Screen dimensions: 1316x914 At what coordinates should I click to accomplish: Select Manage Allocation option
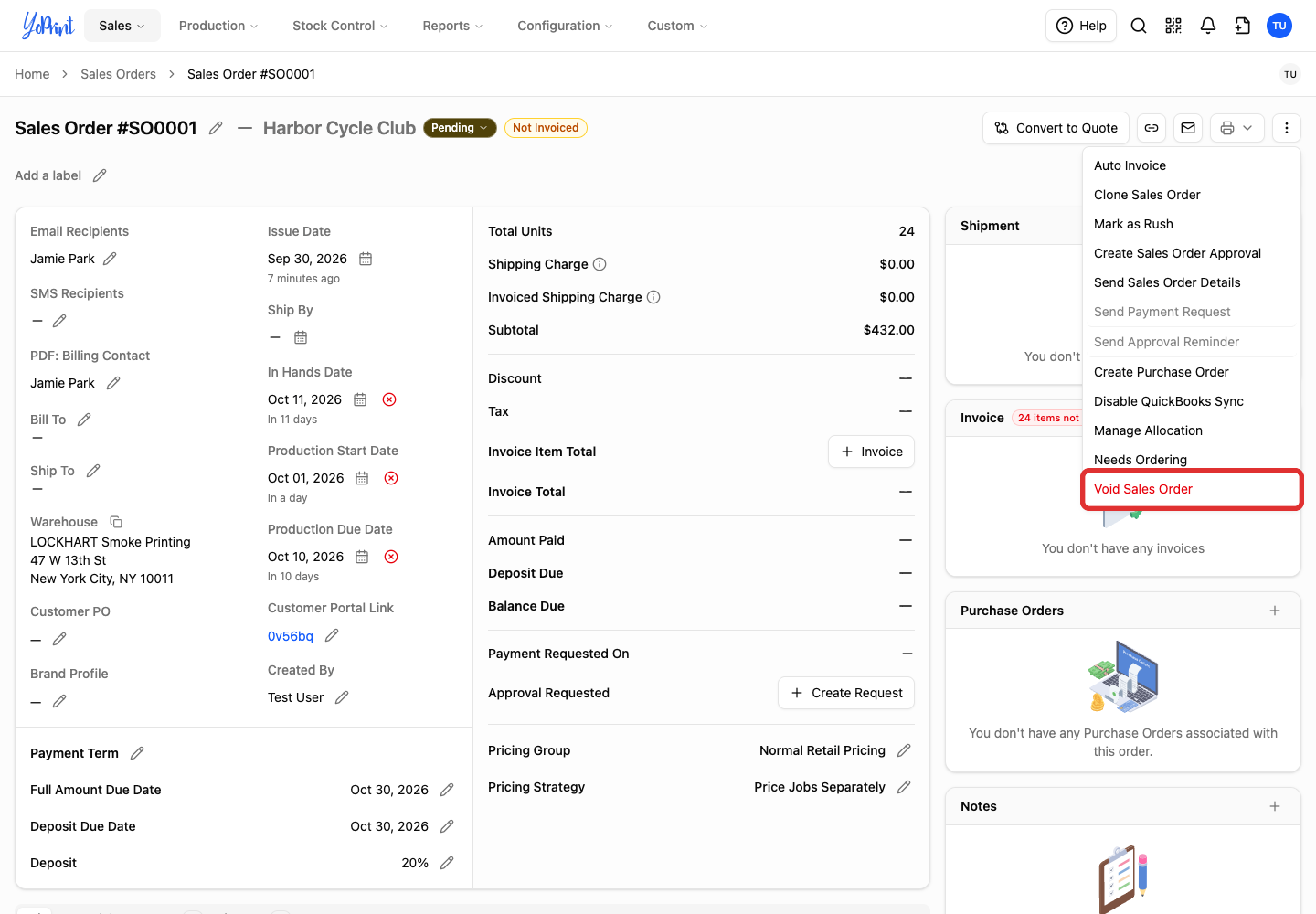1192,430
